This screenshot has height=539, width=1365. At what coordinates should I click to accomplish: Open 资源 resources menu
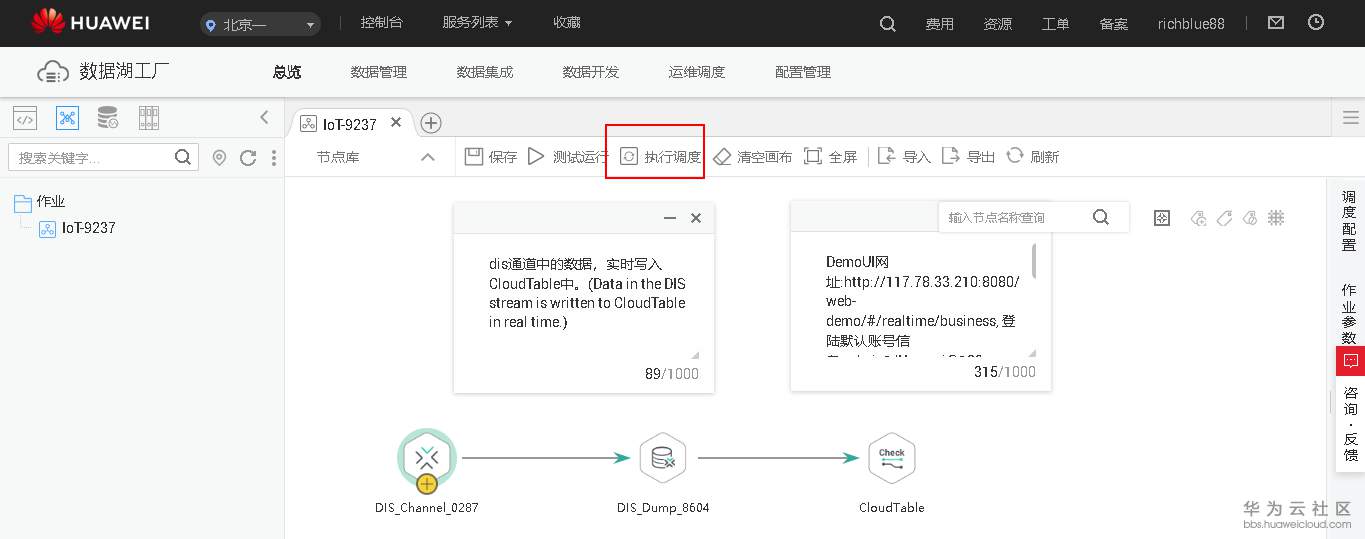(x=998, y=24)
